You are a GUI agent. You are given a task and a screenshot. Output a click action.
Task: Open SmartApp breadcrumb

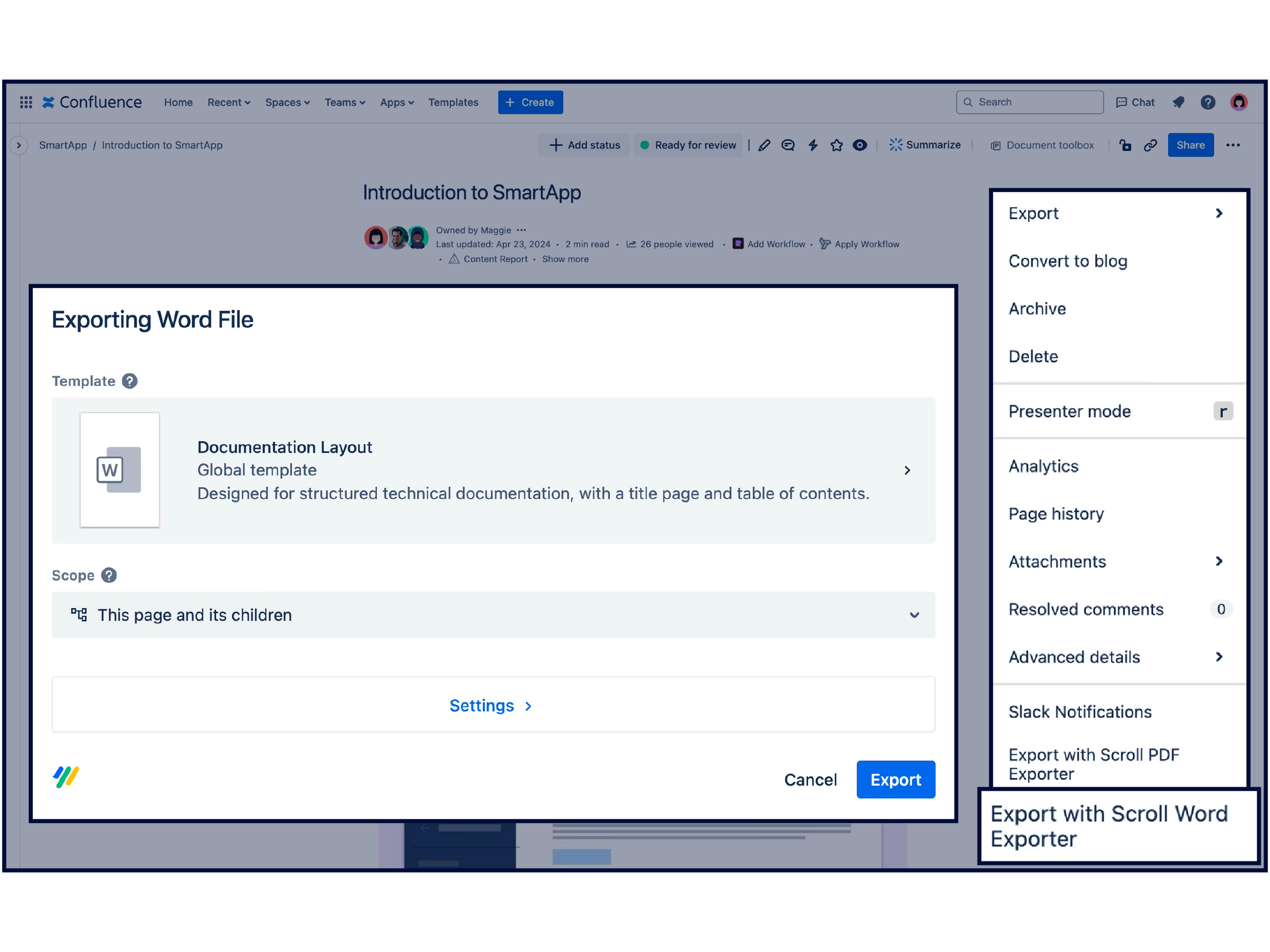tap(62, 145)
